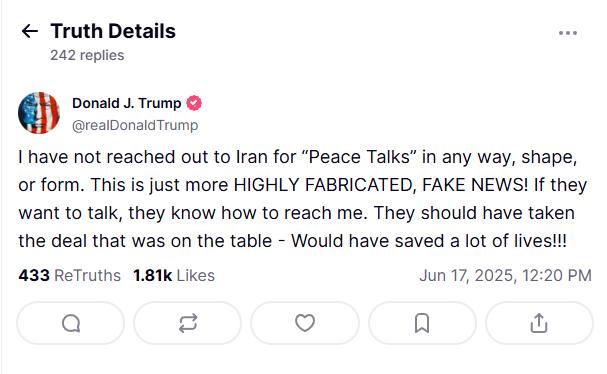This screenshot has width=607, height=374.
Task: Select the 242 replies count
Action: (87, 55)
